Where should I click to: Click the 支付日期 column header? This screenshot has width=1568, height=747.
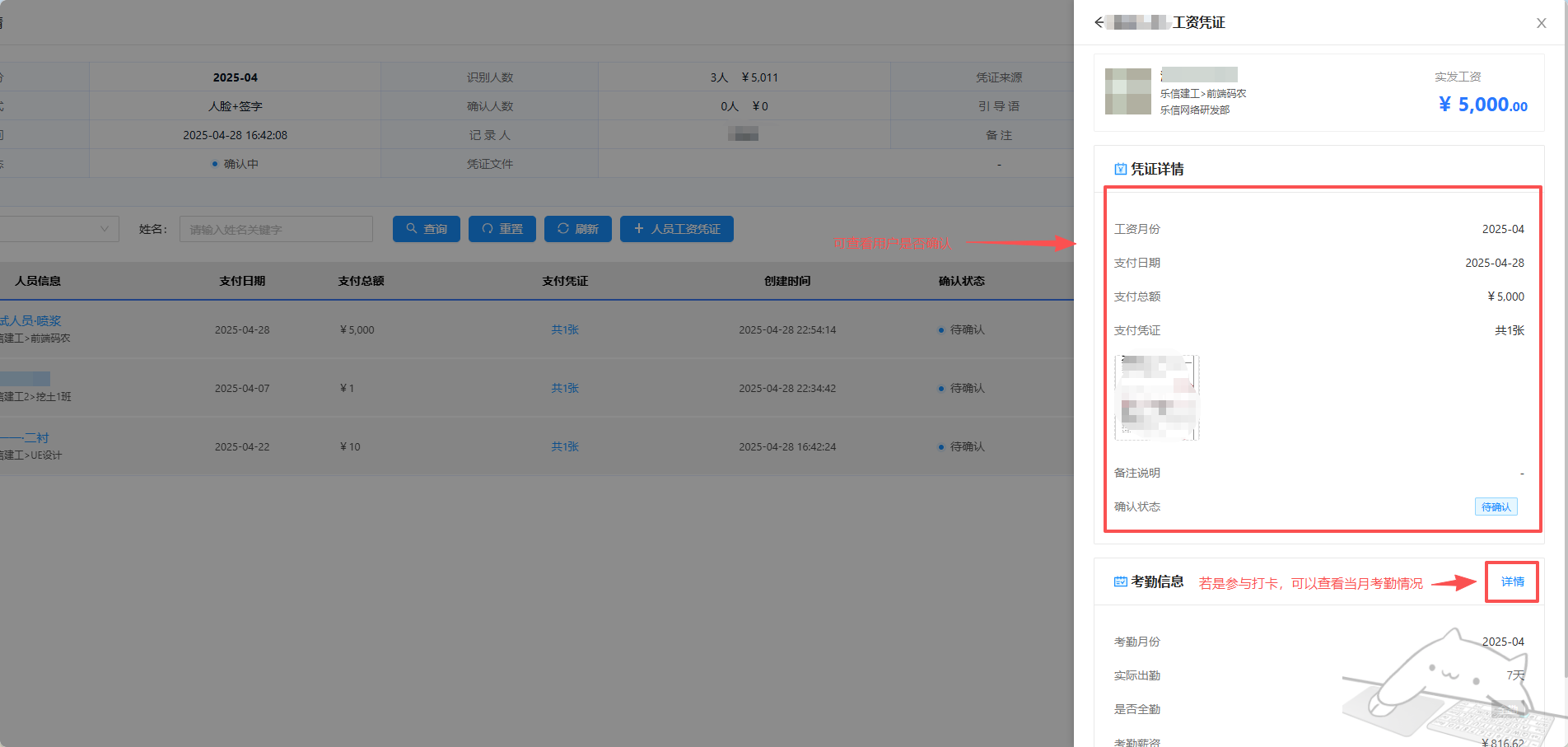coord(242,281)
